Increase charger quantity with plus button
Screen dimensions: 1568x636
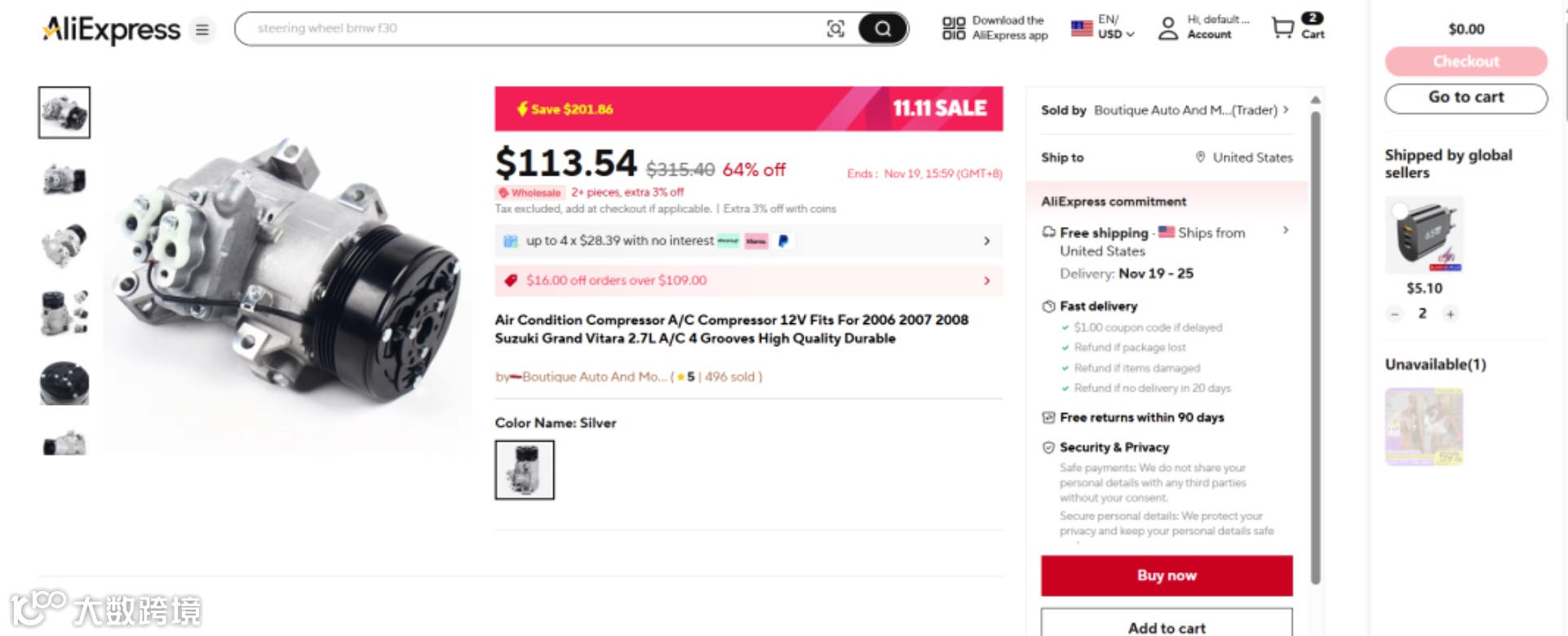[1451, 314]
